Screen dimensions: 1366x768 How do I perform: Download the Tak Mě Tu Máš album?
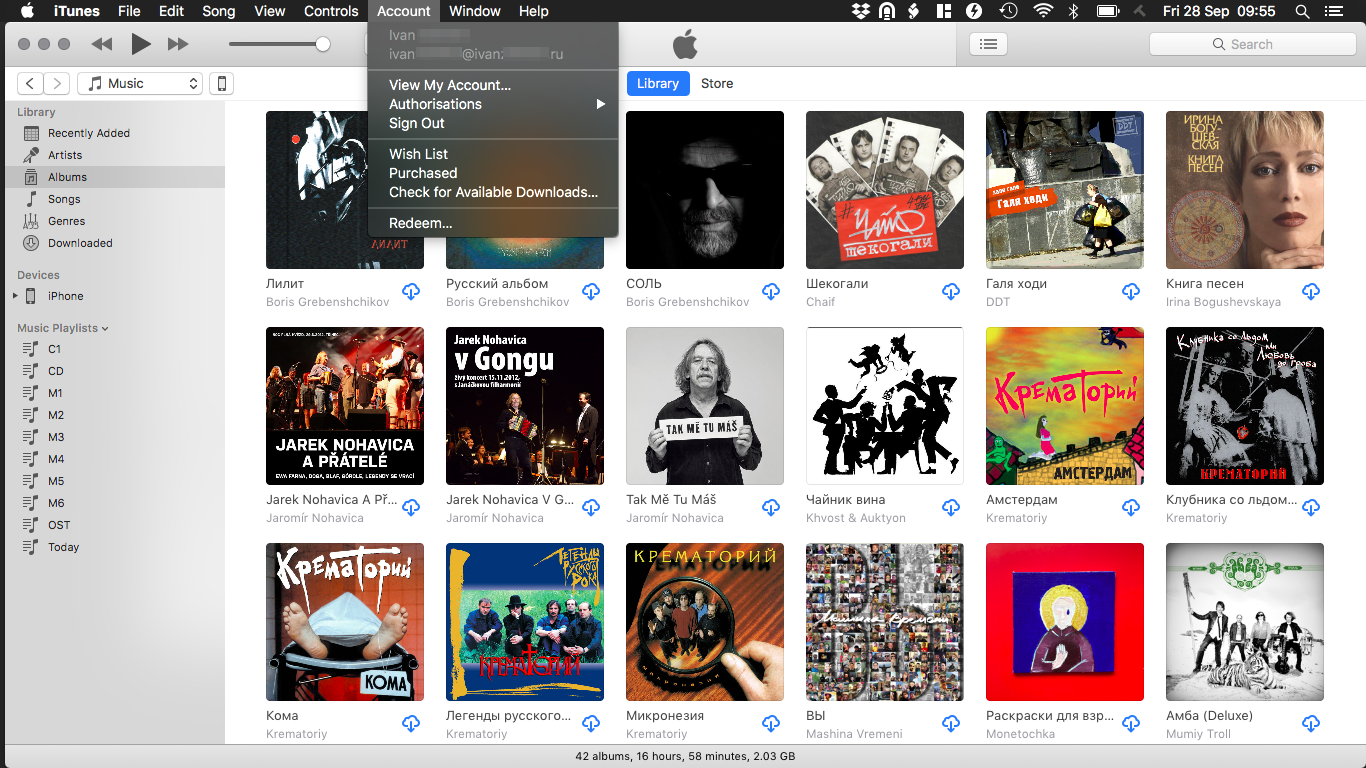[x=771, y=508]
